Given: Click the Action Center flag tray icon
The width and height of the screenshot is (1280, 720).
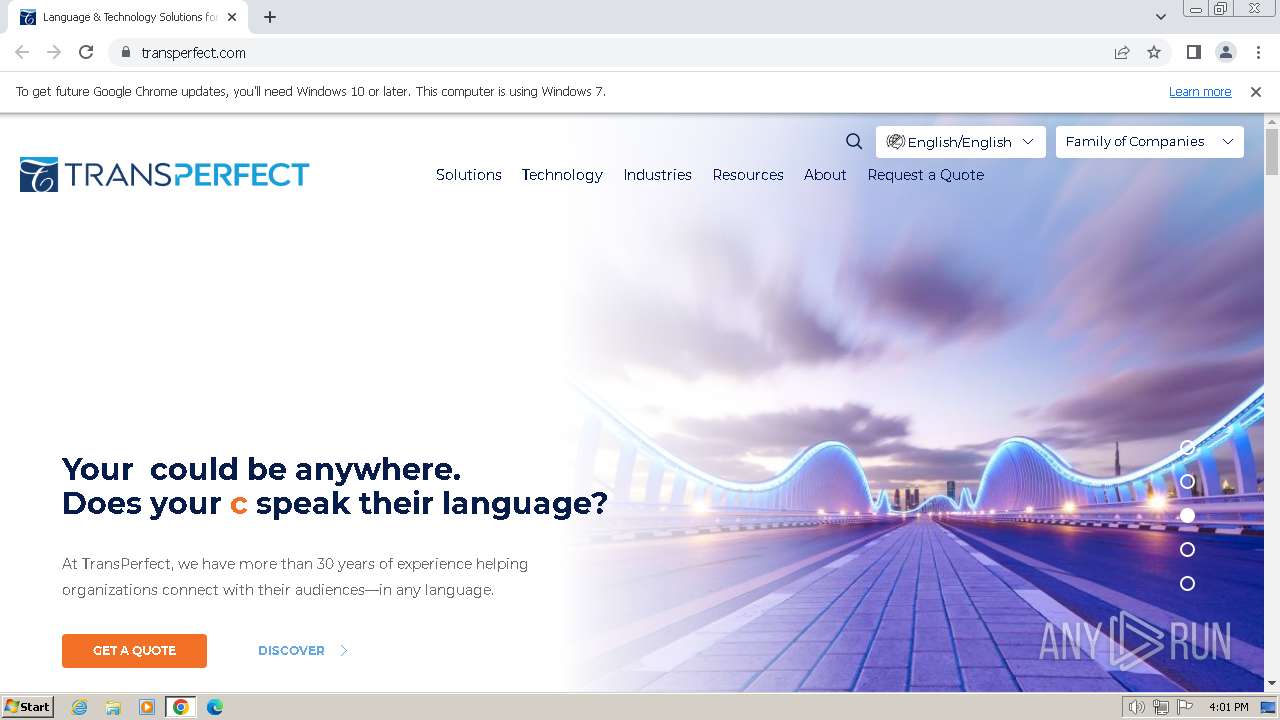Looking at the screenshot, I should (x=1185, y=707).
